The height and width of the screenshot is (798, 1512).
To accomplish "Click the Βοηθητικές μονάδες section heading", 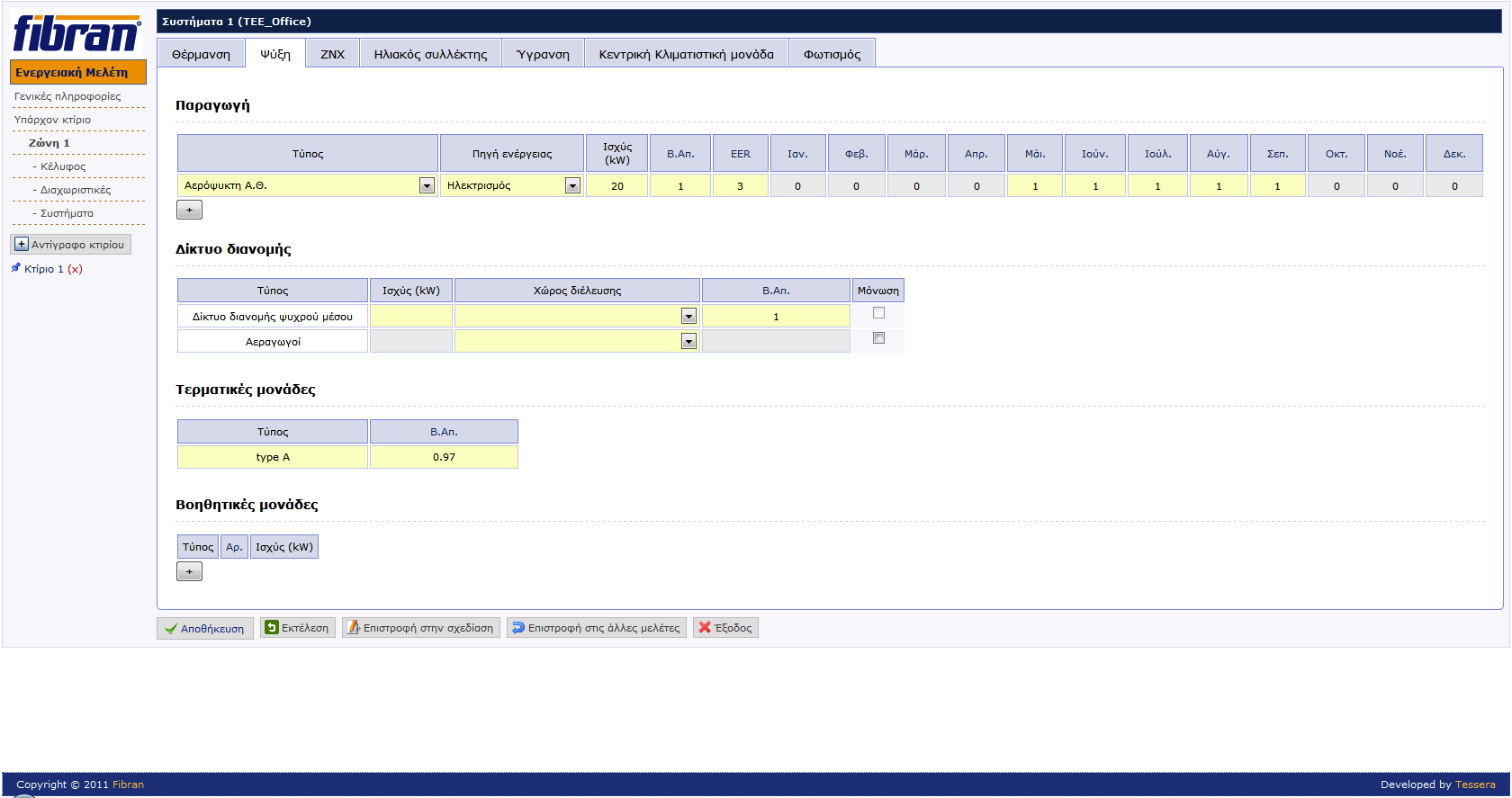I will tap(247, 505).
